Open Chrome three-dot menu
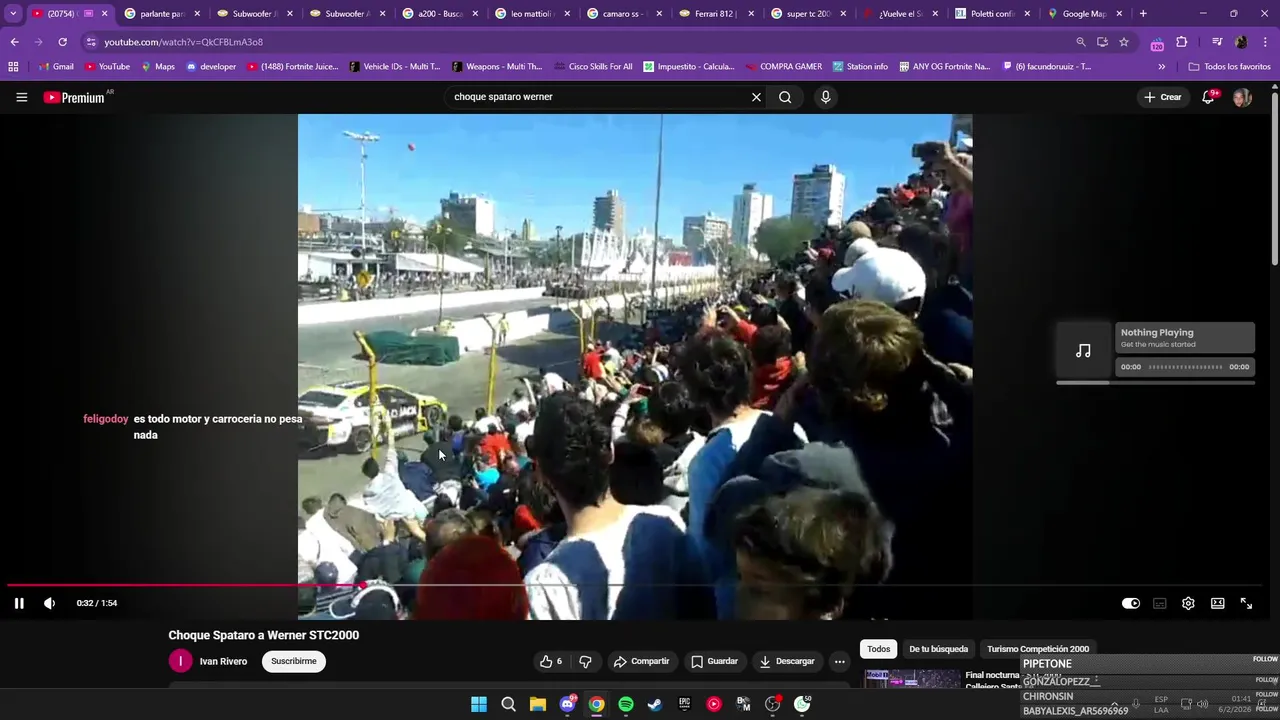 coord(1266,42)
